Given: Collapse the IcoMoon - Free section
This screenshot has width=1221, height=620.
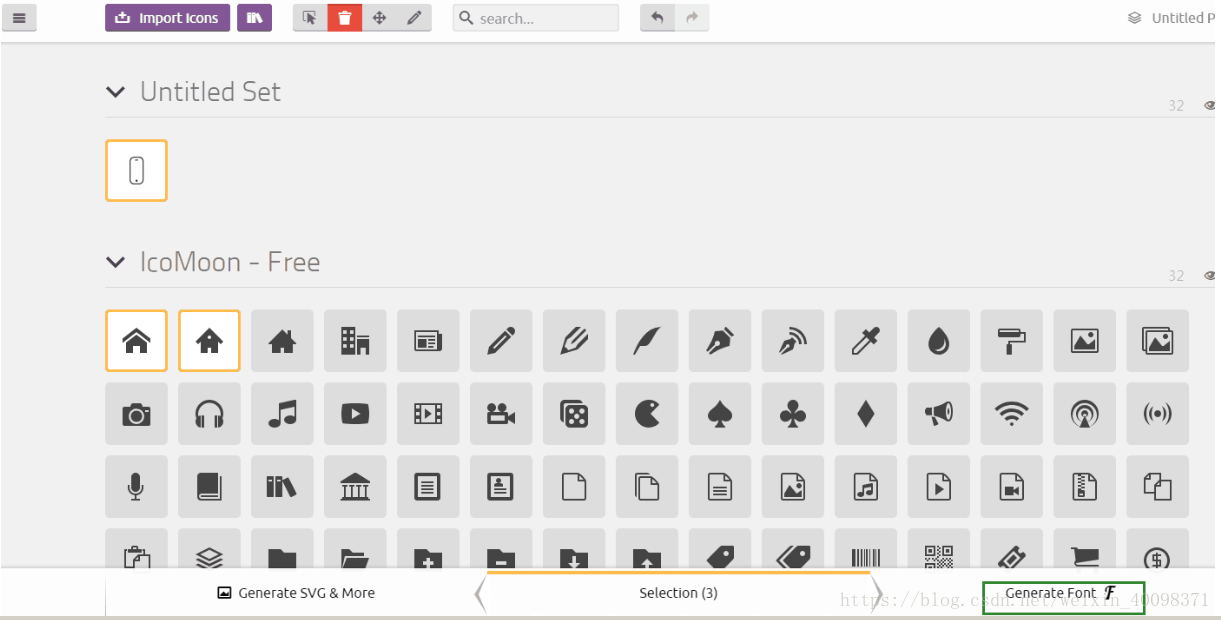Looking at the screenshot, I should pyautogui.click(x=116, y=263).
